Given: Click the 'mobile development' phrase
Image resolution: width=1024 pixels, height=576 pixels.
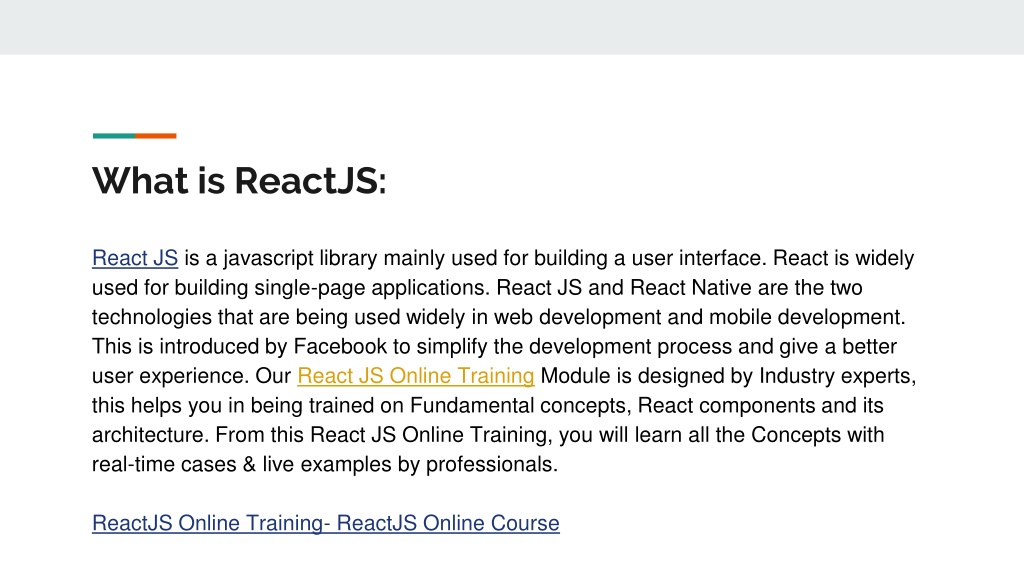Looking at the screenshot, I should pos(805,317).
